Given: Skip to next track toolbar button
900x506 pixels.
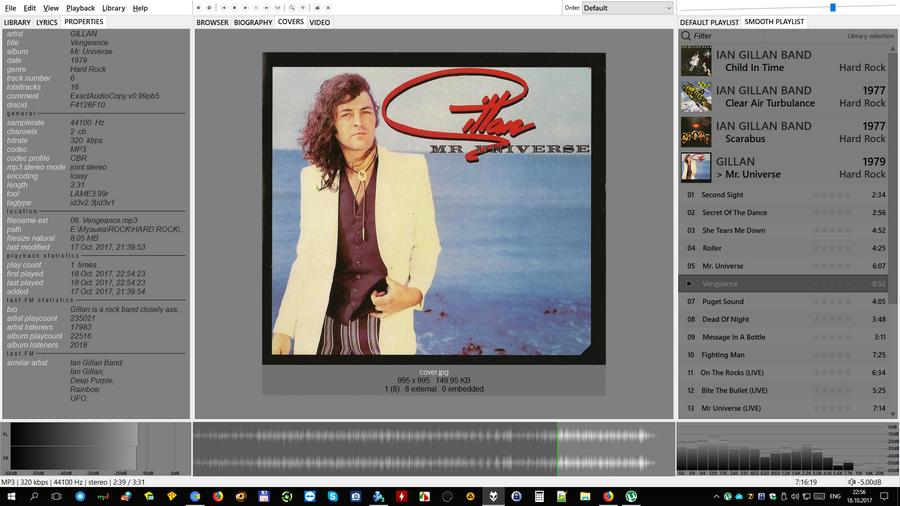Looking at the screenshot, I should point(266,8).
